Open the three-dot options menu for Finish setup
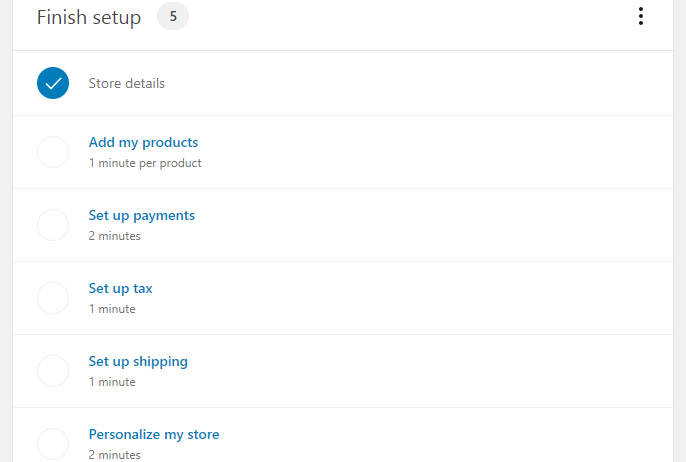Viewport: 686px width, 462px height. 640,17
